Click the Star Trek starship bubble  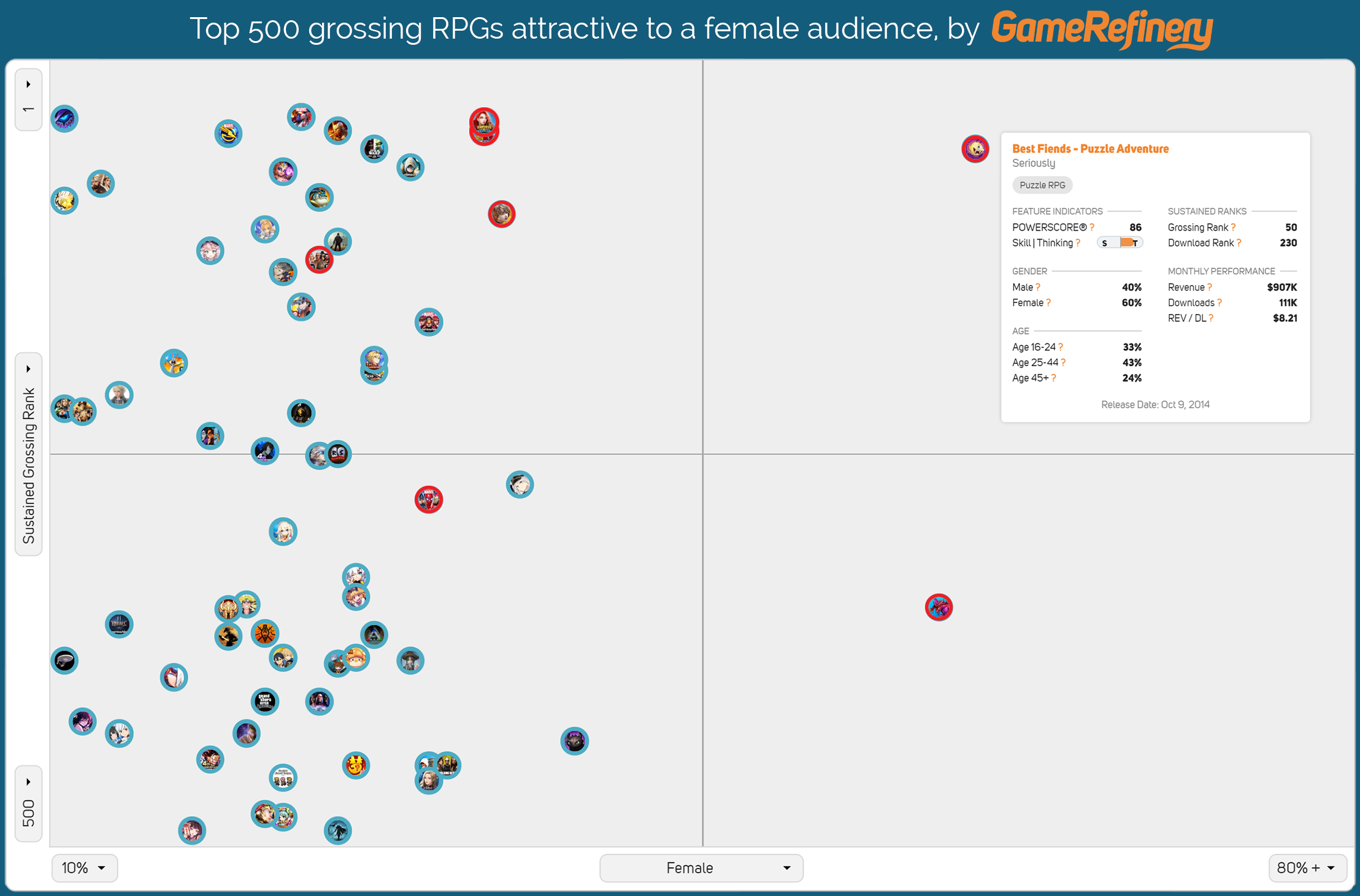pos(64,661)
